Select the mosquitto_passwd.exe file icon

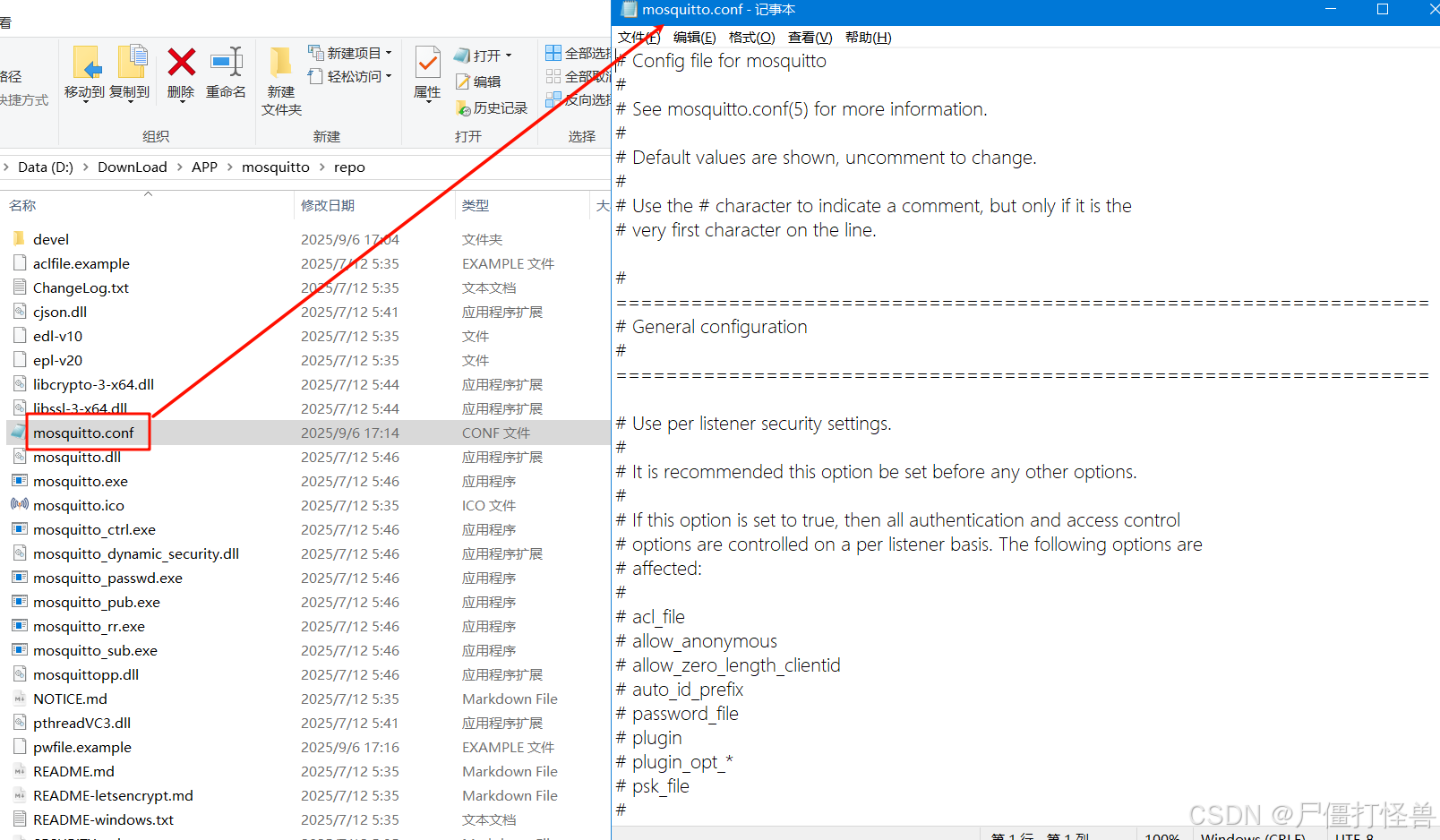[19, 577]
